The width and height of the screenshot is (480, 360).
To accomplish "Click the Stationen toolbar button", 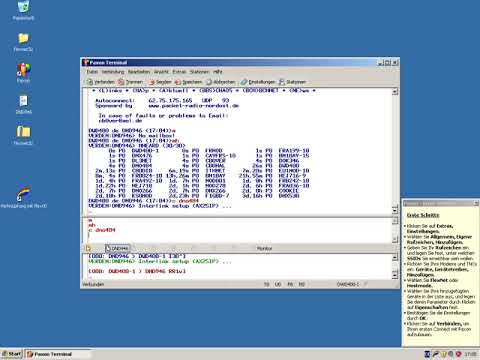I will 292,82.
